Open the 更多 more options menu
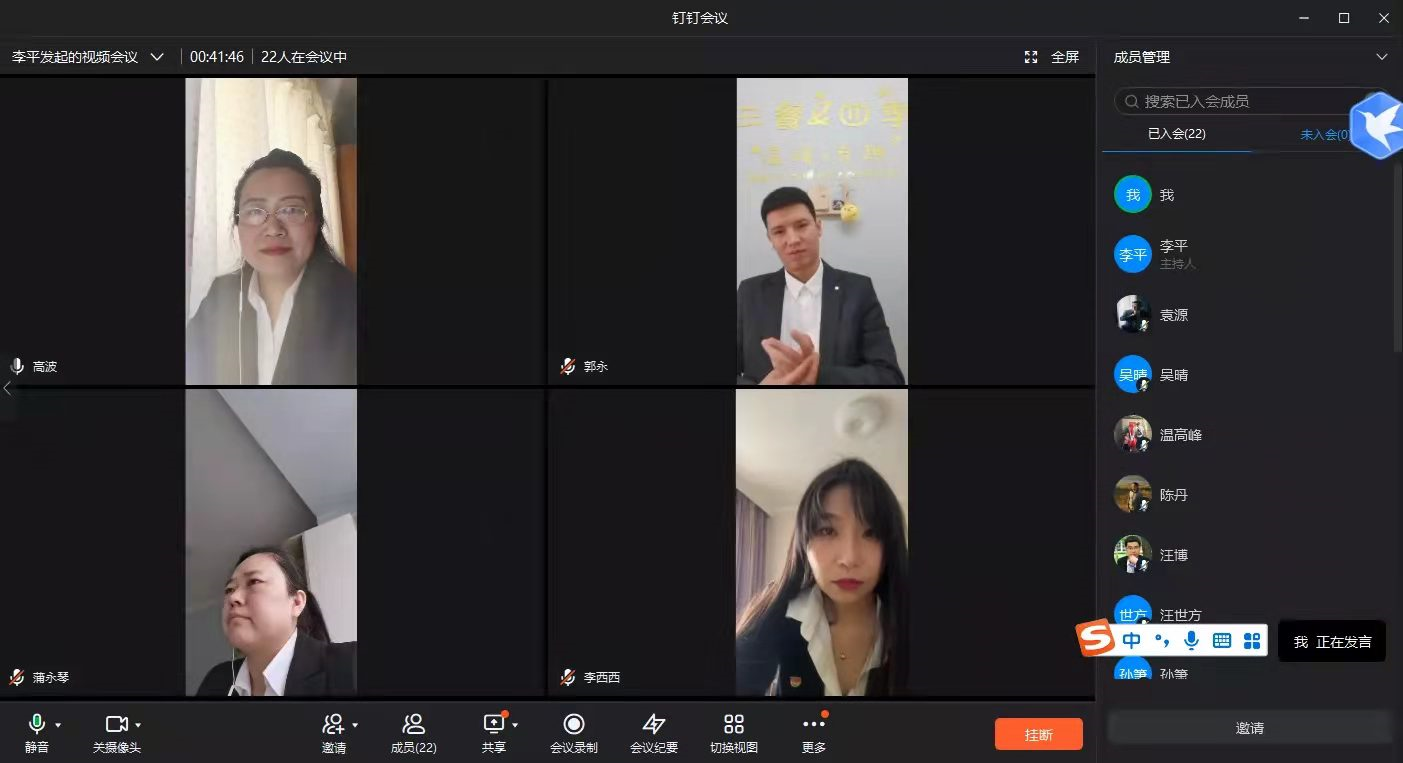This screenshot has height=763, width=1403. pyautogui.click(x=813, y=725)
